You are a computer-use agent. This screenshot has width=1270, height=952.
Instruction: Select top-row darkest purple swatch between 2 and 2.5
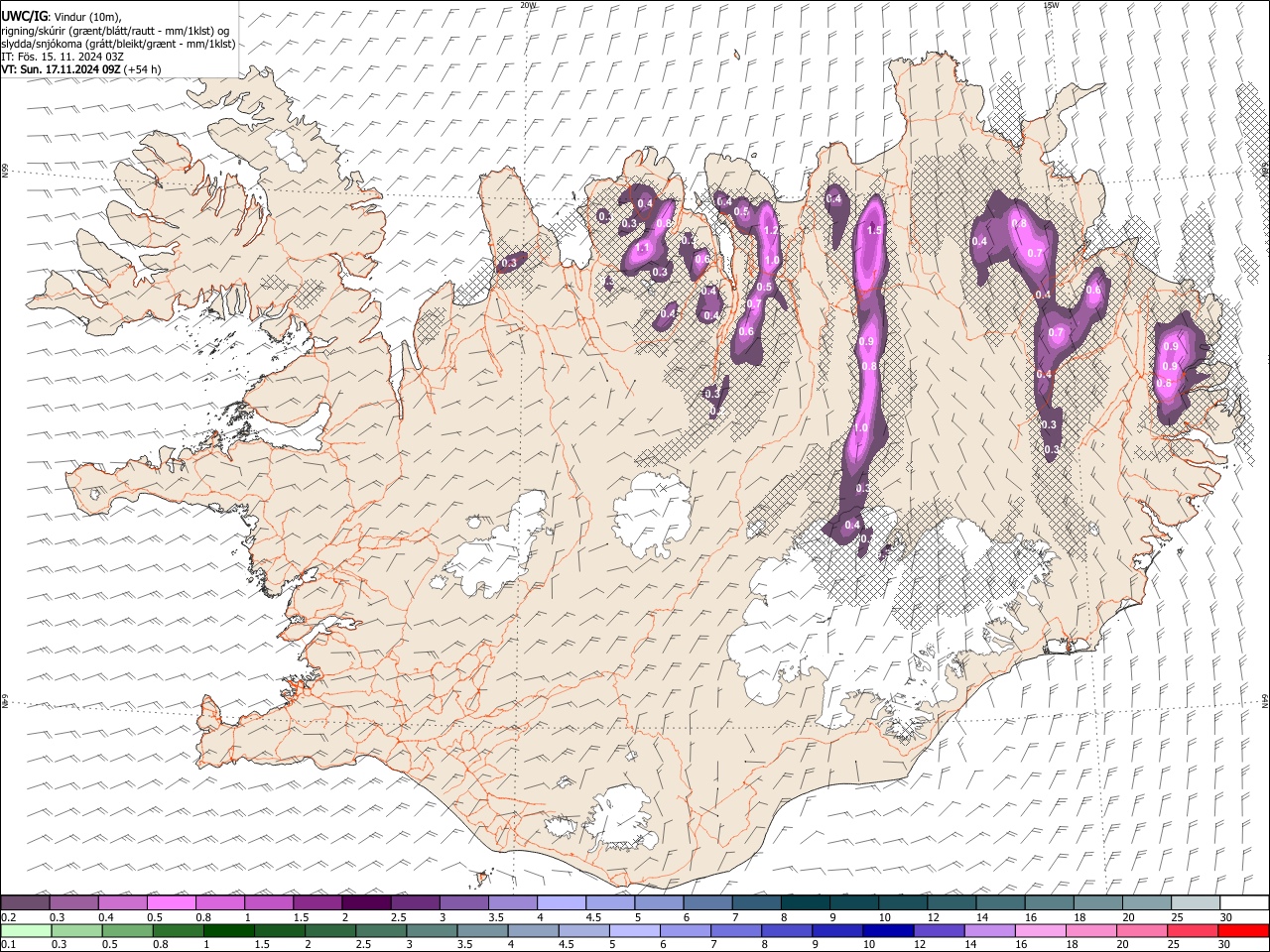point(366,903)
